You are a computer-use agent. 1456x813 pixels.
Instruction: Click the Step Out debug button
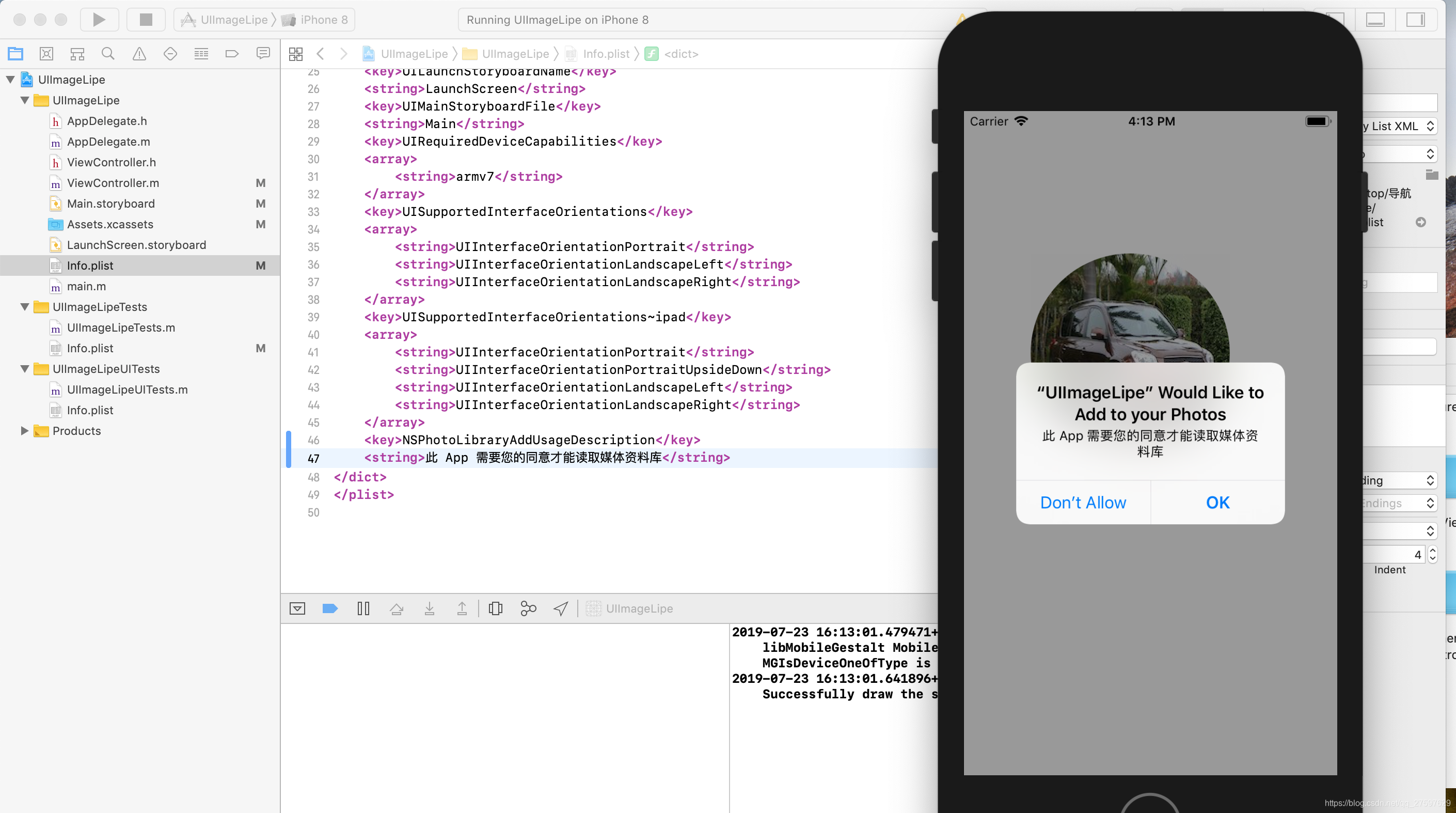[462, 608]
